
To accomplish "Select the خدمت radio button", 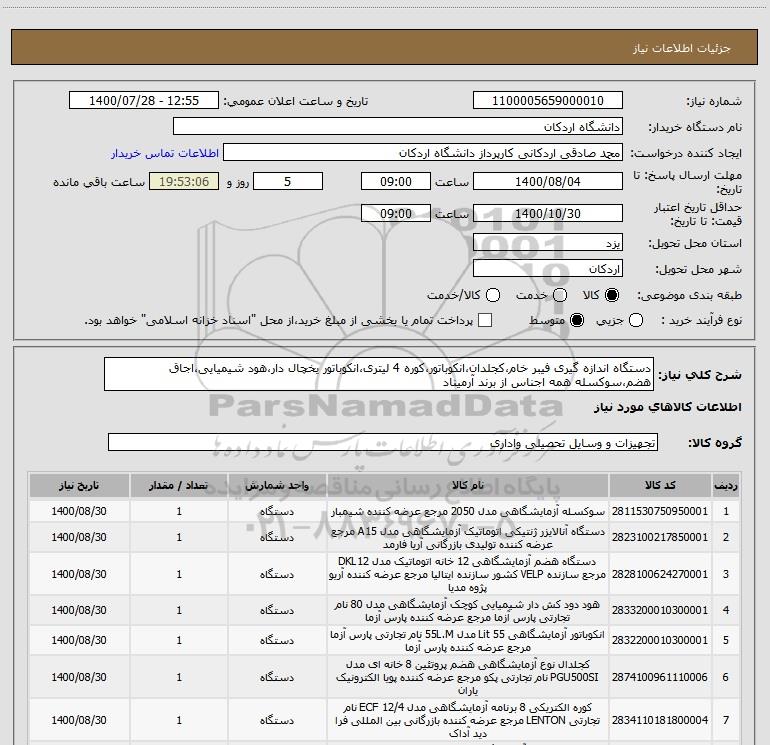I will tap(560, 295).
